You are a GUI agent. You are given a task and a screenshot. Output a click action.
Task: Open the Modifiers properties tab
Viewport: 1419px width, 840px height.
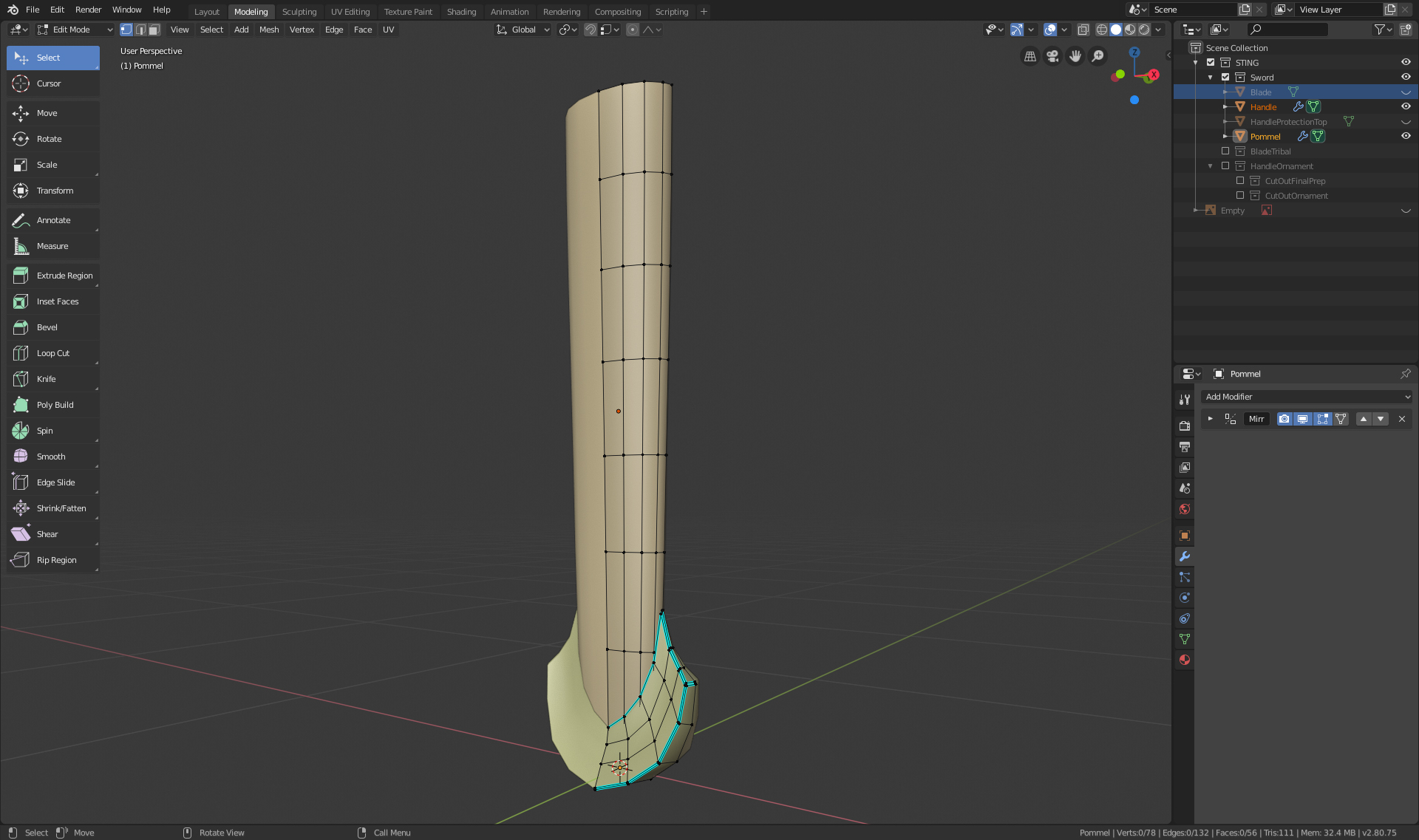pyautogui.click(x=1184, y=556)
